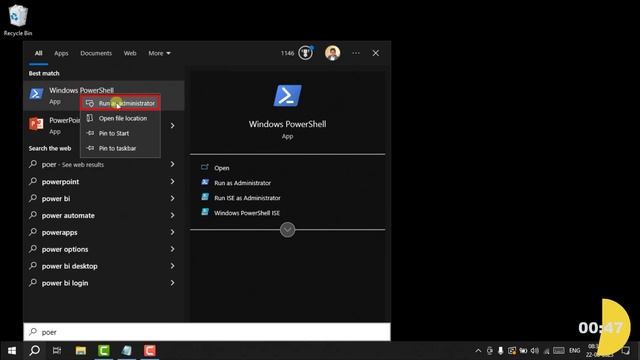This screenshot has width=640, height=360.
Task: Expand the 'poer' web result arrow
Action: pos(172,164)
